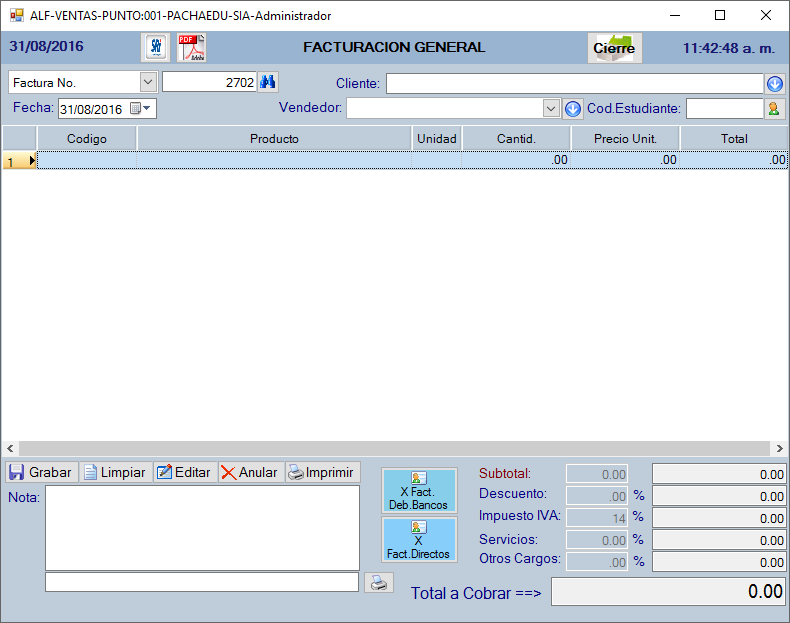Screen dimensions: 790x623
Task: Open student search icon beside Cod.Estudiante
Action: coord(775,108)
